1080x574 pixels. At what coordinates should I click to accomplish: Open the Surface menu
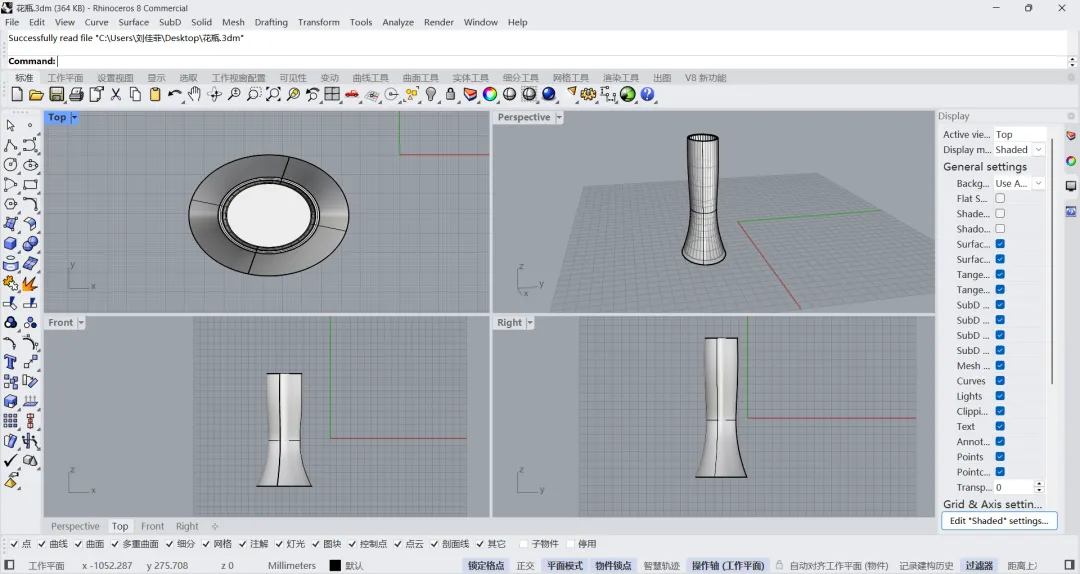click(134, 22)
